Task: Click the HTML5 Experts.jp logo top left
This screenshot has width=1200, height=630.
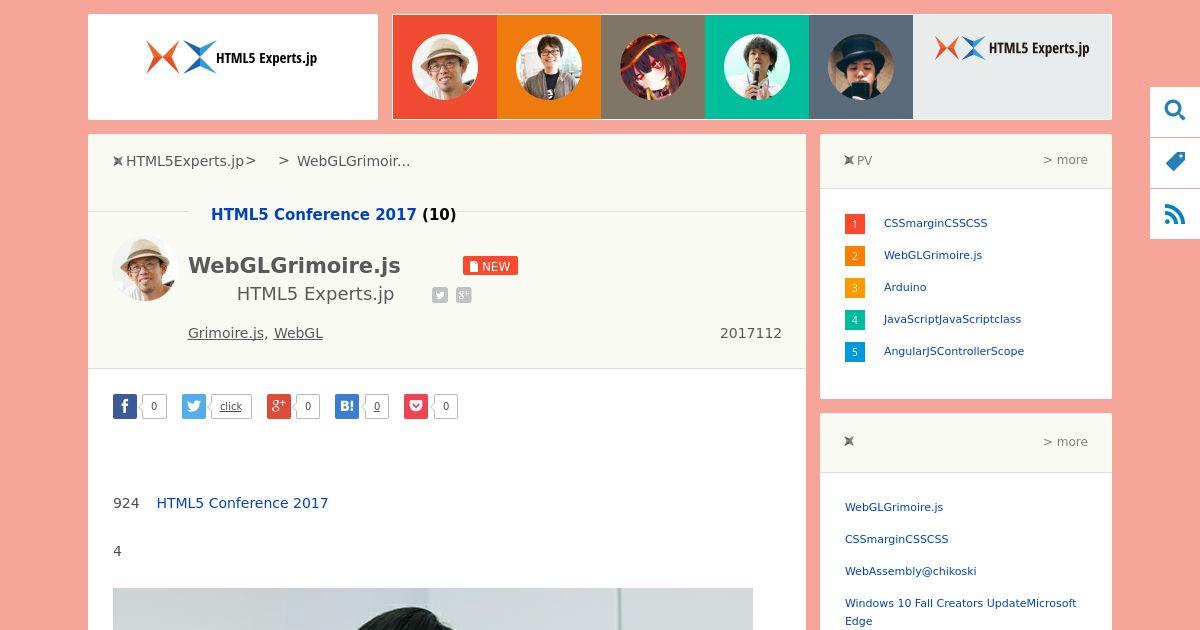Action: [x=232, y=57]
